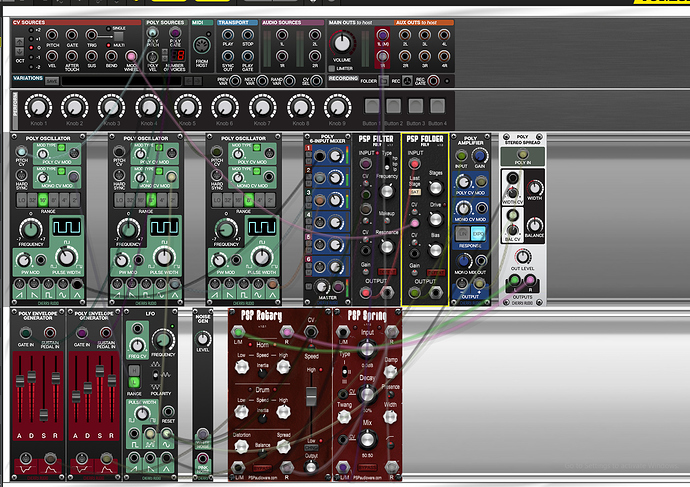690x487 pixels.
Task: Select the SINGLE trigger mode
Action: 108,29
